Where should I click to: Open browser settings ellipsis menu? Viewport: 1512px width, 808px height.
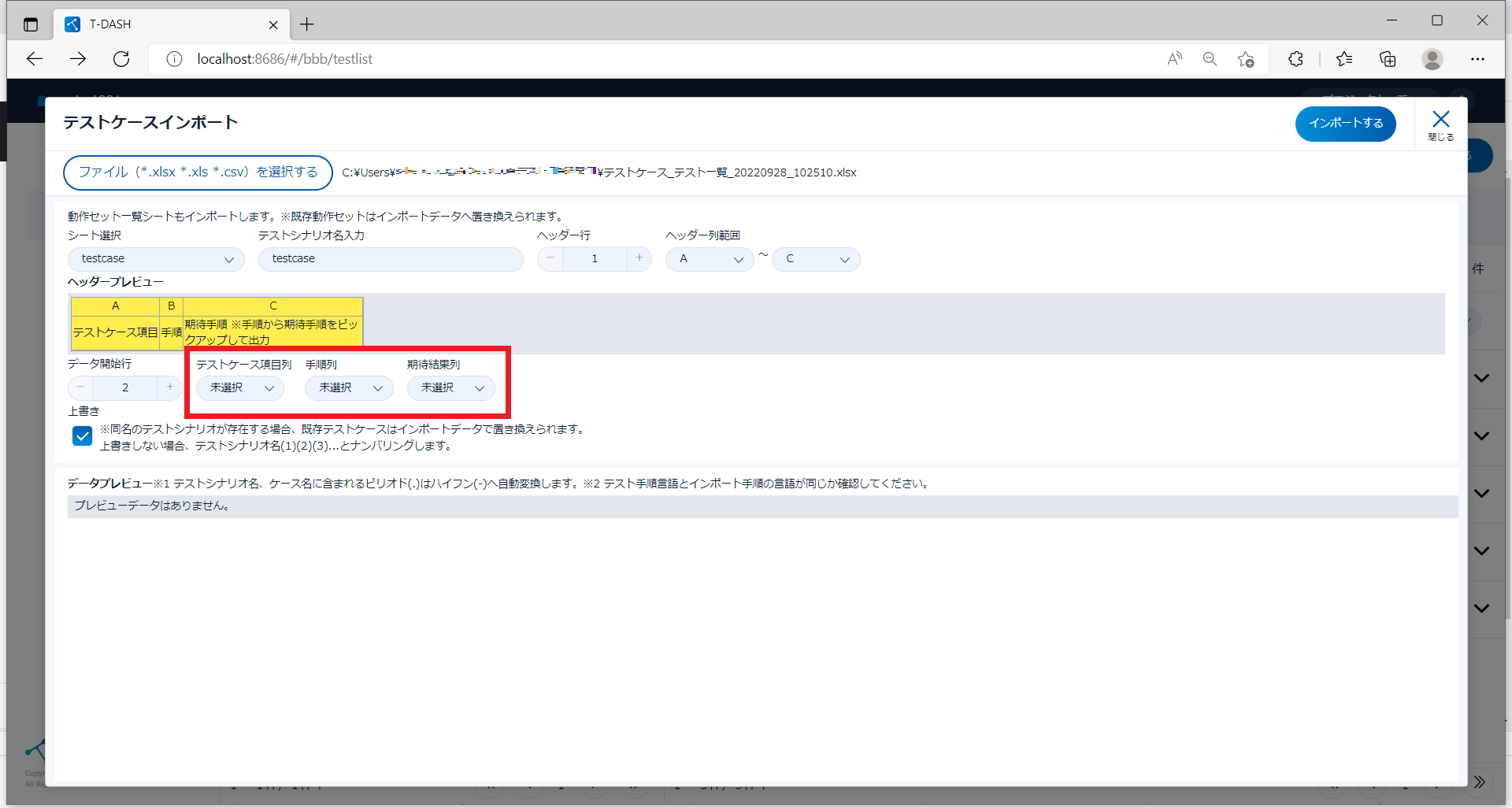click(1477, 59)
